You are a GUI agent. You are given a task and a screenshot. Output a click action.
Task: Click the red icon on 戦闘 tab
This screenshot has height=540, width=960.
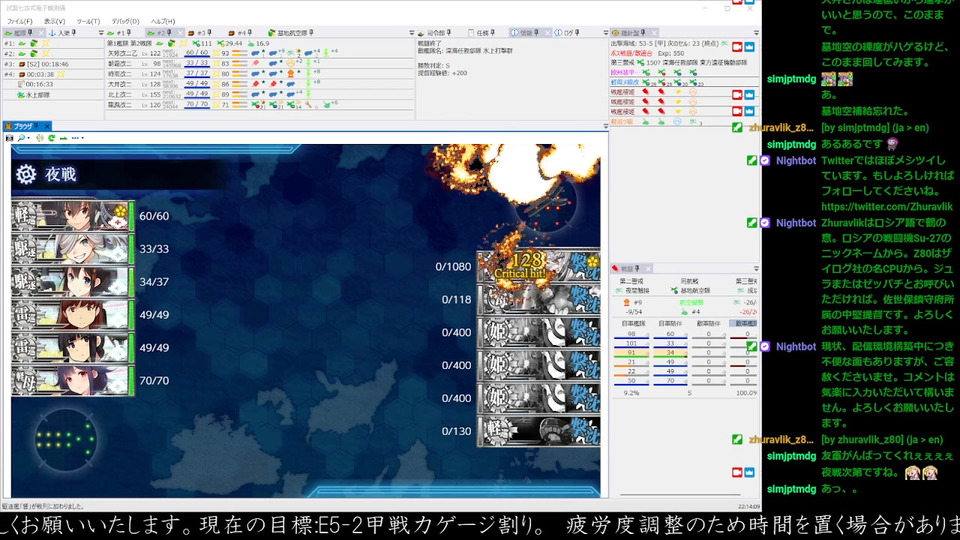click(x=615, y=268)
